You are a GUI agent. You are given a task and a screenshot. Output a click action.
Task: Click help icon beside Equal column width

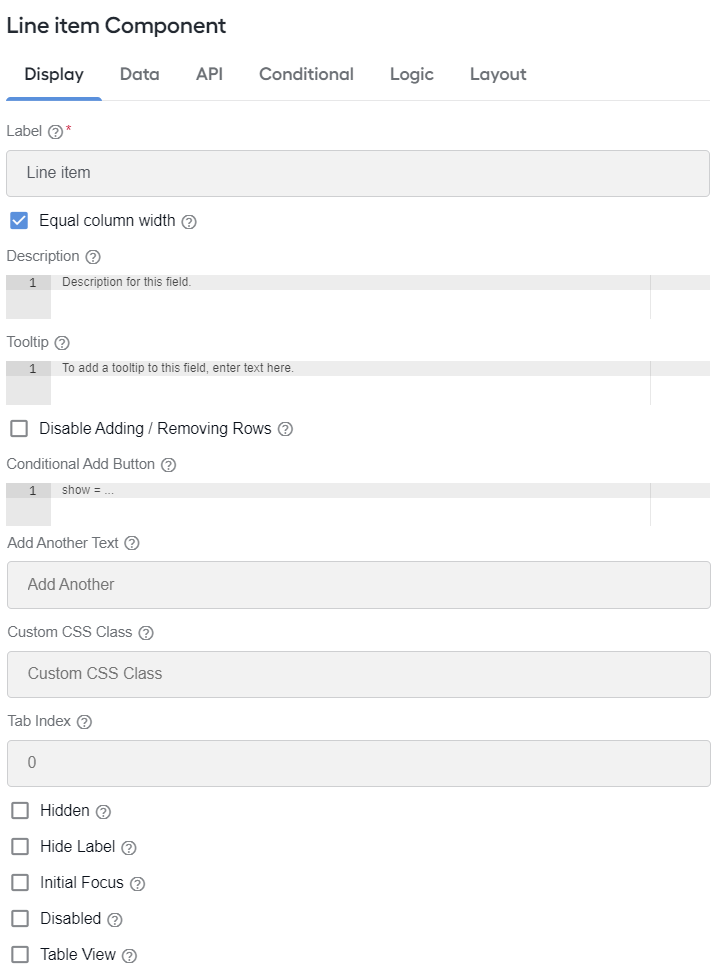click(189, 222)
